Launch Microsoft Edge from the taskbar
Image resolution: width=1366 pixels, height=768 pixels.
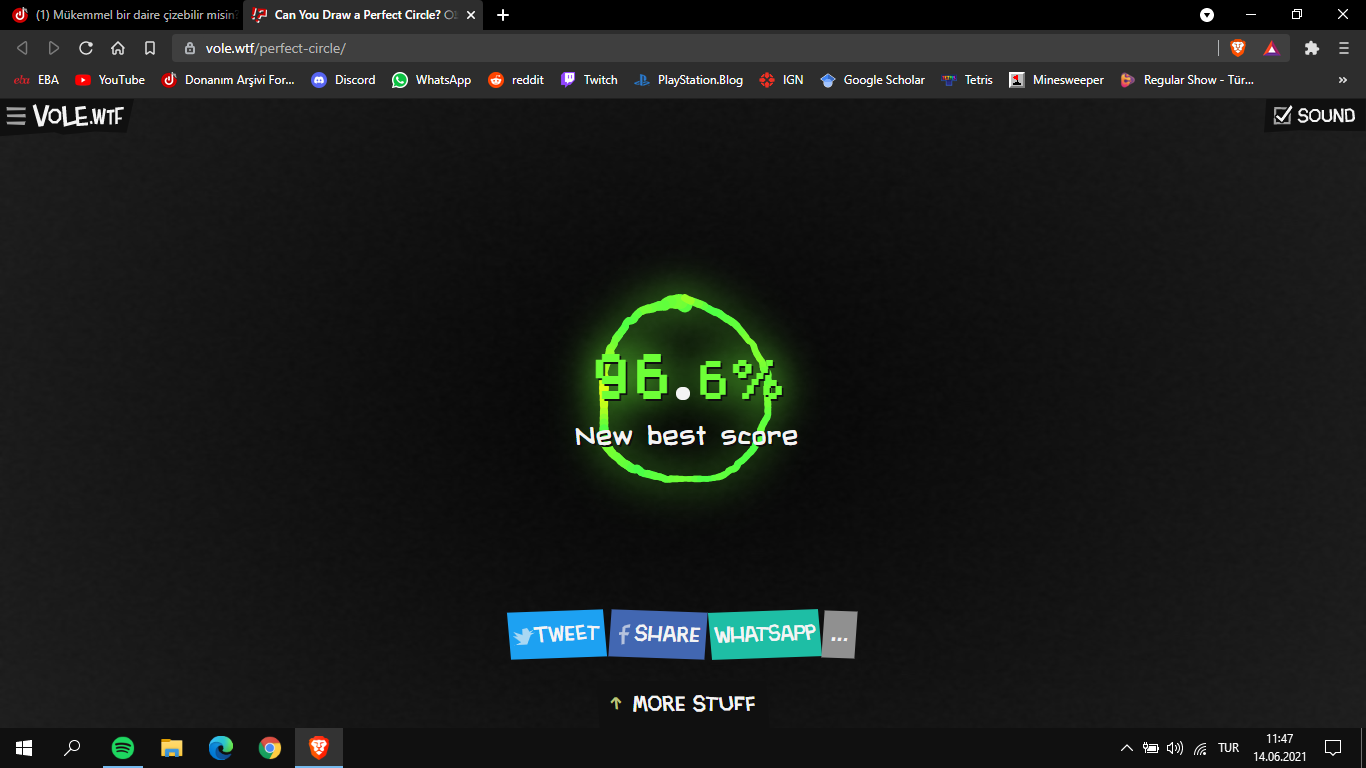(221, 748)
